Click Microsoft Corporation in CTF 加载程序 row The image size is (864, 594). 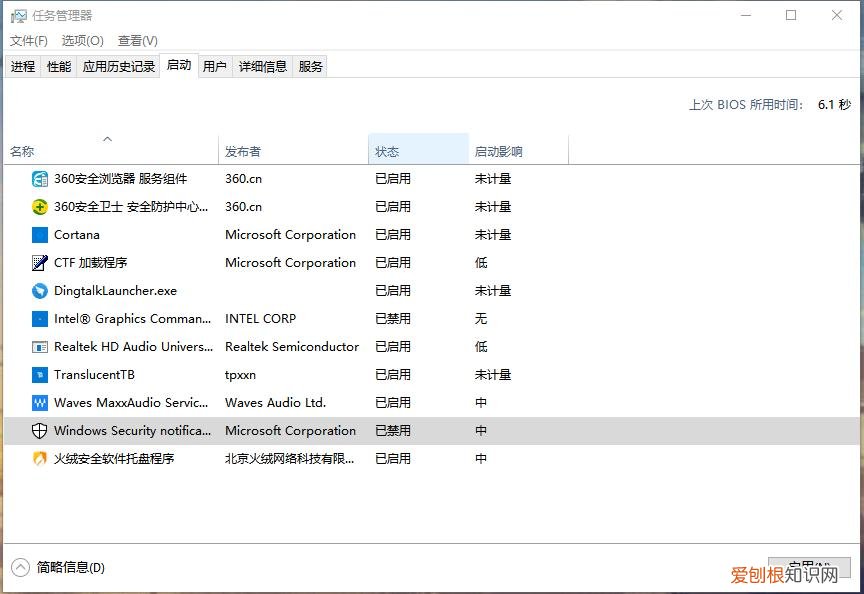click(290, 263)
